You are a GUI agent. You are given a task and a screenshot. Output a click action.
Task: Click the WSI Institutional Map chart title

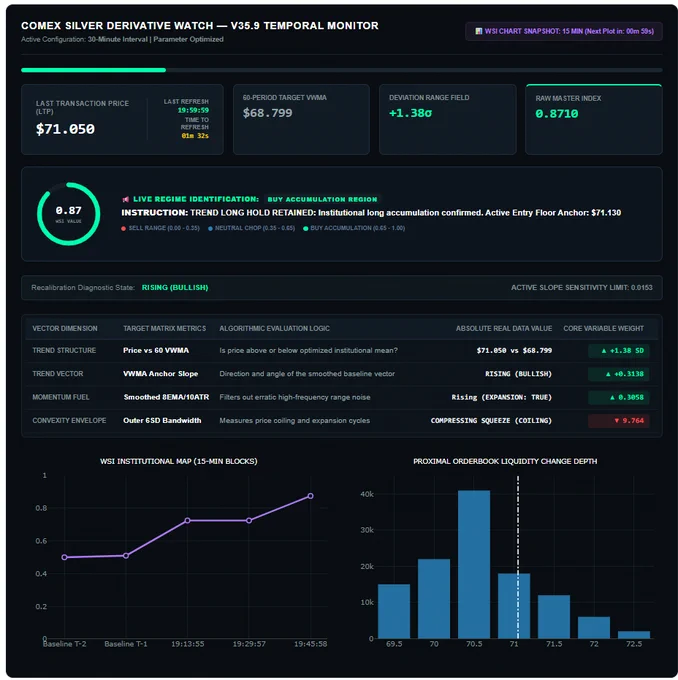(x=179, y=461)
